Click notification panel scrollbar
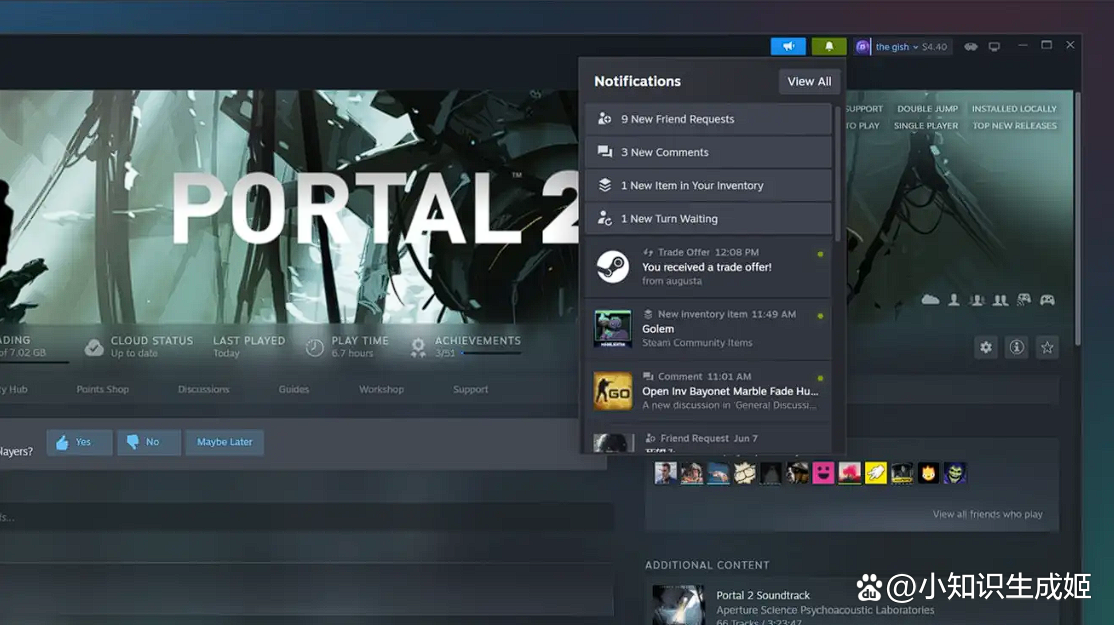 (x=838, y=174)
